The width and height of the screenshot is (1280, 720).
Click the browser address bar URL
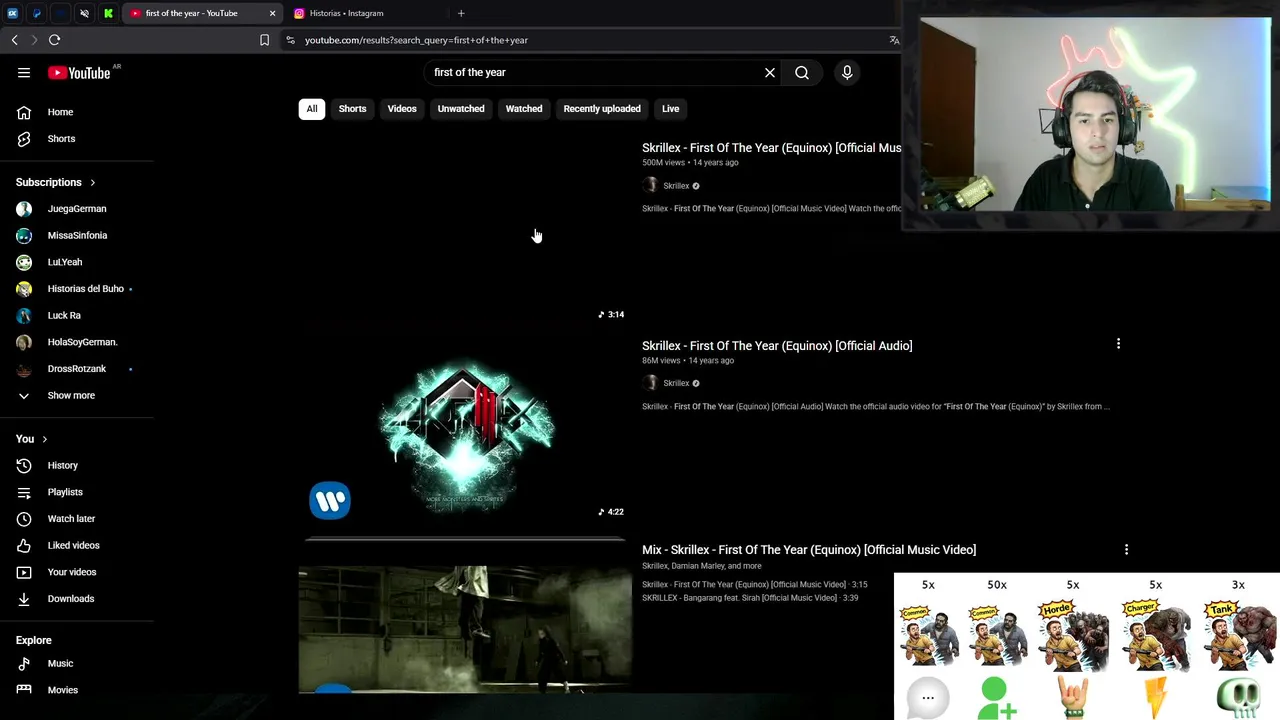click(x=416, y=40)
